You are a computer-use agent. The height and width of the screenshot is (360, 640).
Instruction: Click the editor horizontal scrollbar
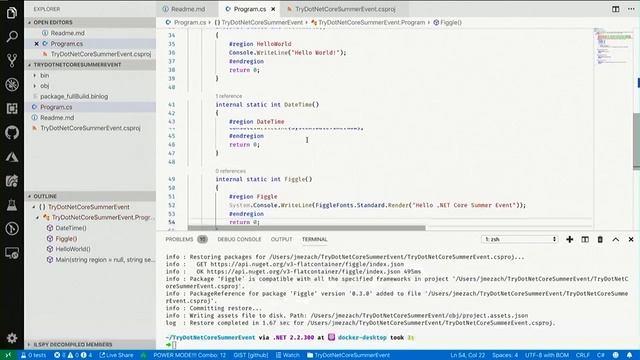[x=307, y=228]
